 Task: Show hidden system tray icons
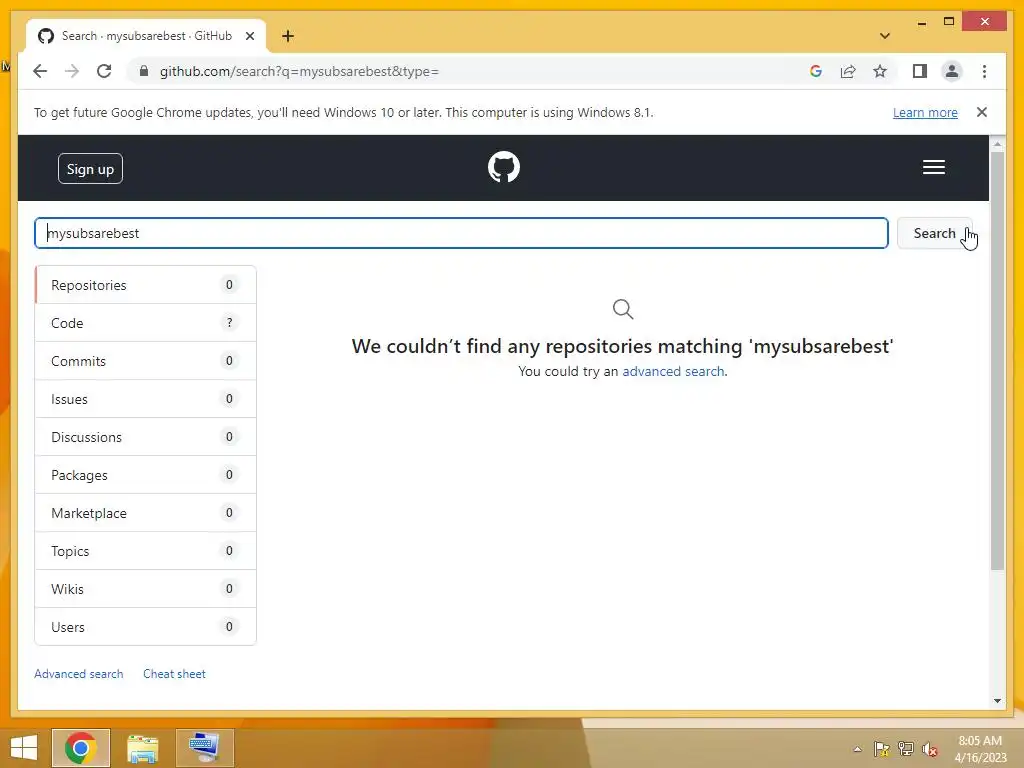pos(857,749)
